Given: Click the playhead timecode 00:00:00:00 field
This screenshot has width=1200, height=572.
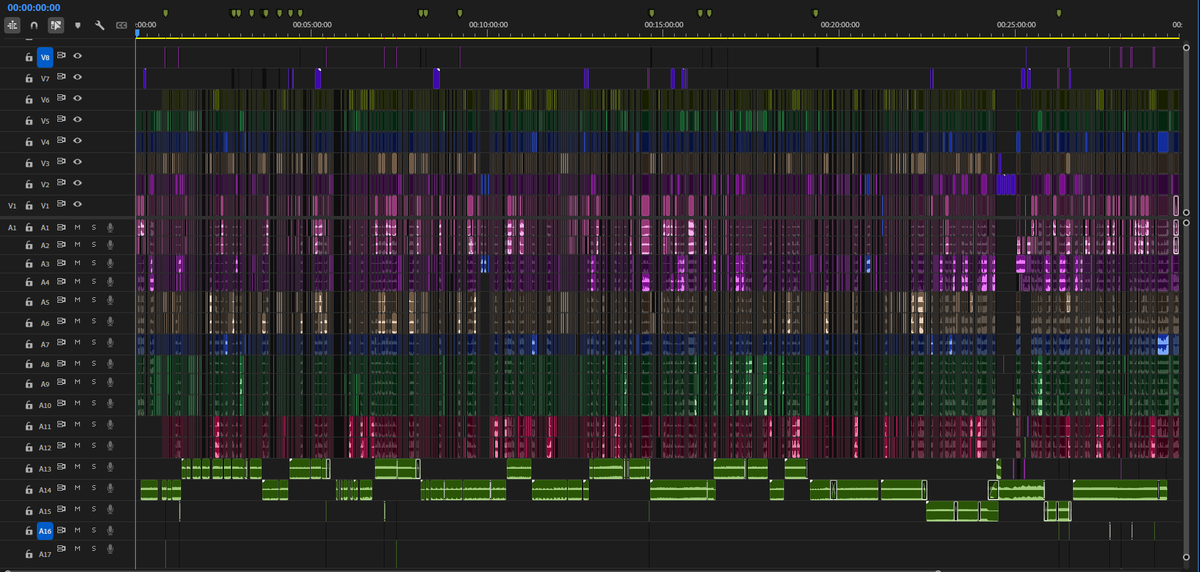Looking at the screenshot, I should 33,7.
